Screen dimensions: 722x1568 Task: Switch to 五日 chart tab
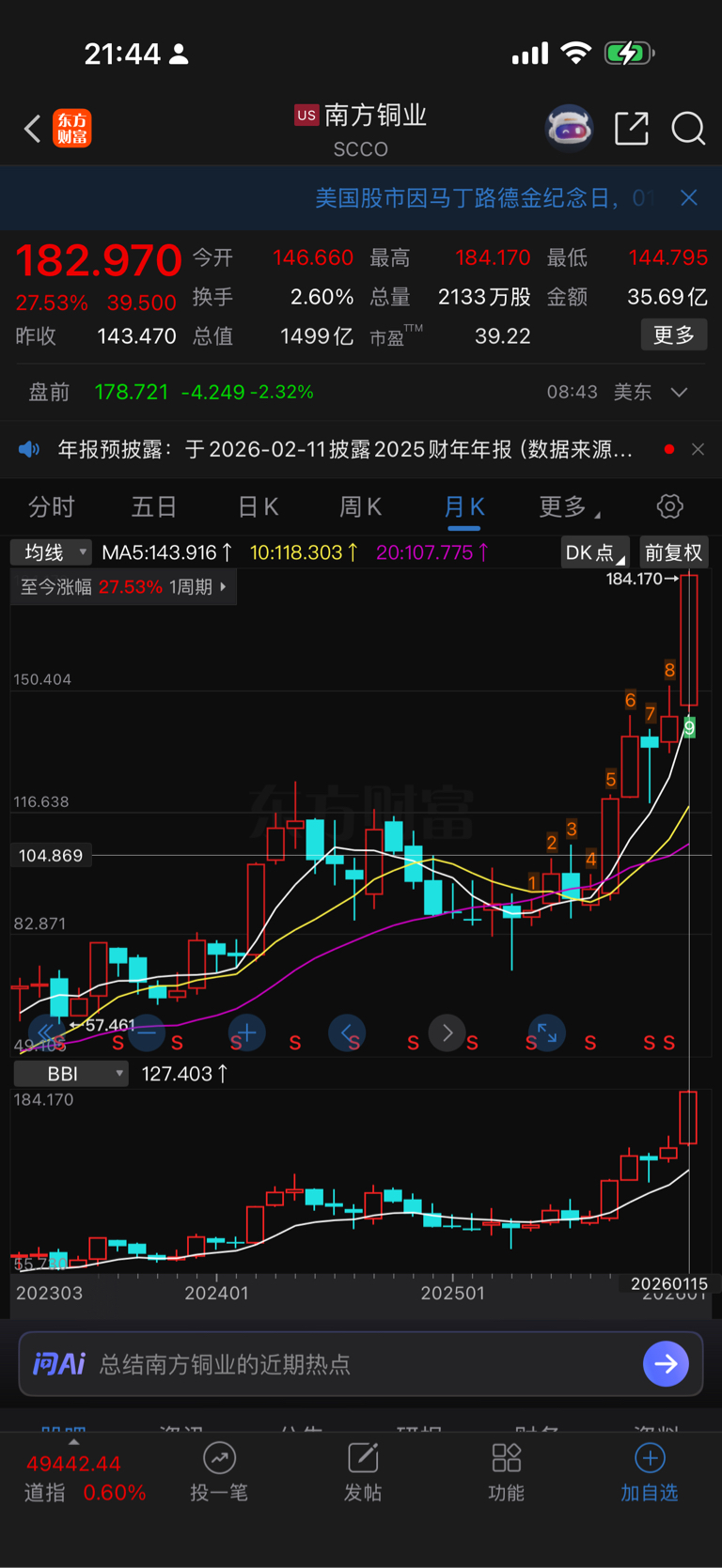coord(154,507)
